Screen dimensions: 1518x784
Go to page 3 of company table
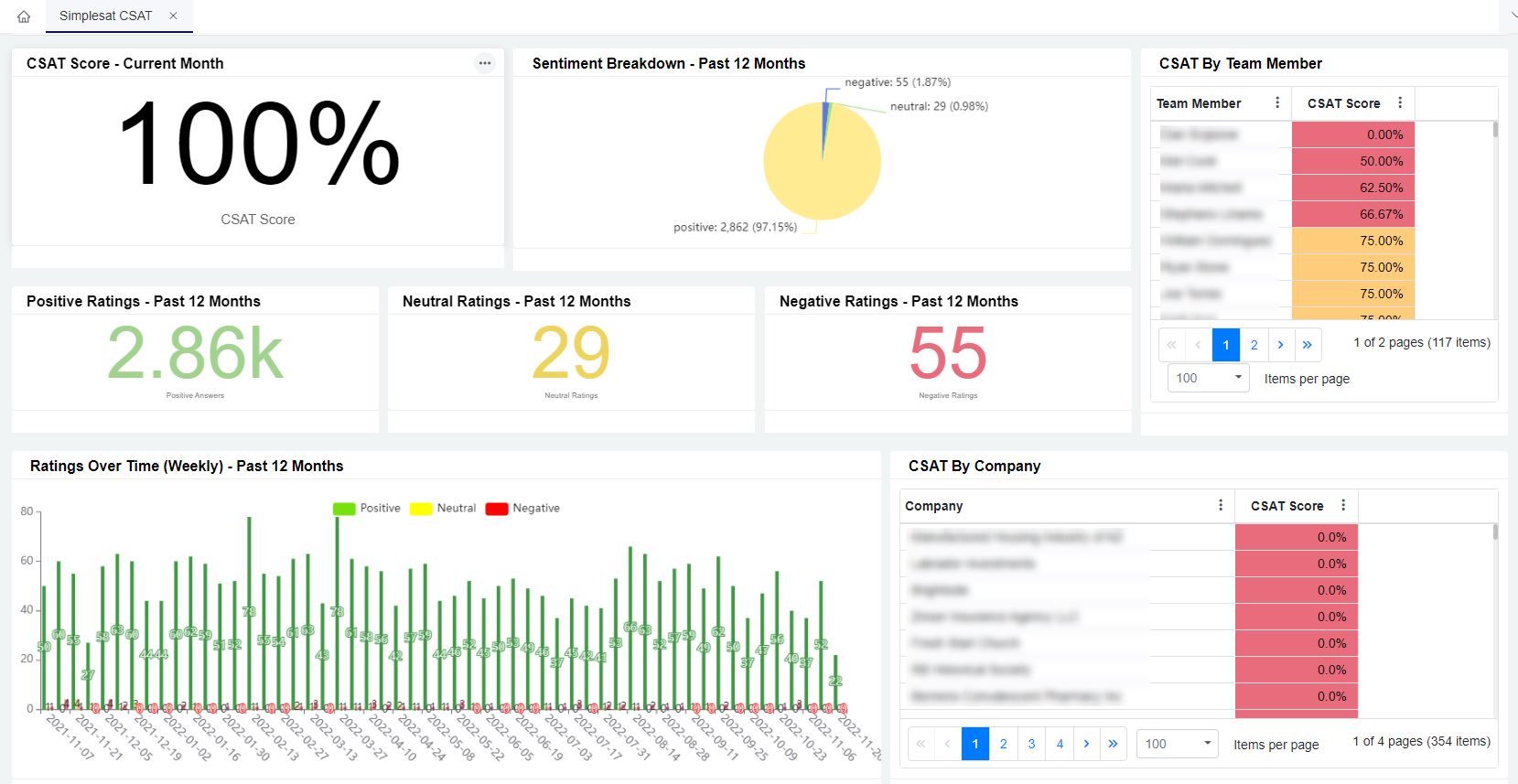[1031, 744]
